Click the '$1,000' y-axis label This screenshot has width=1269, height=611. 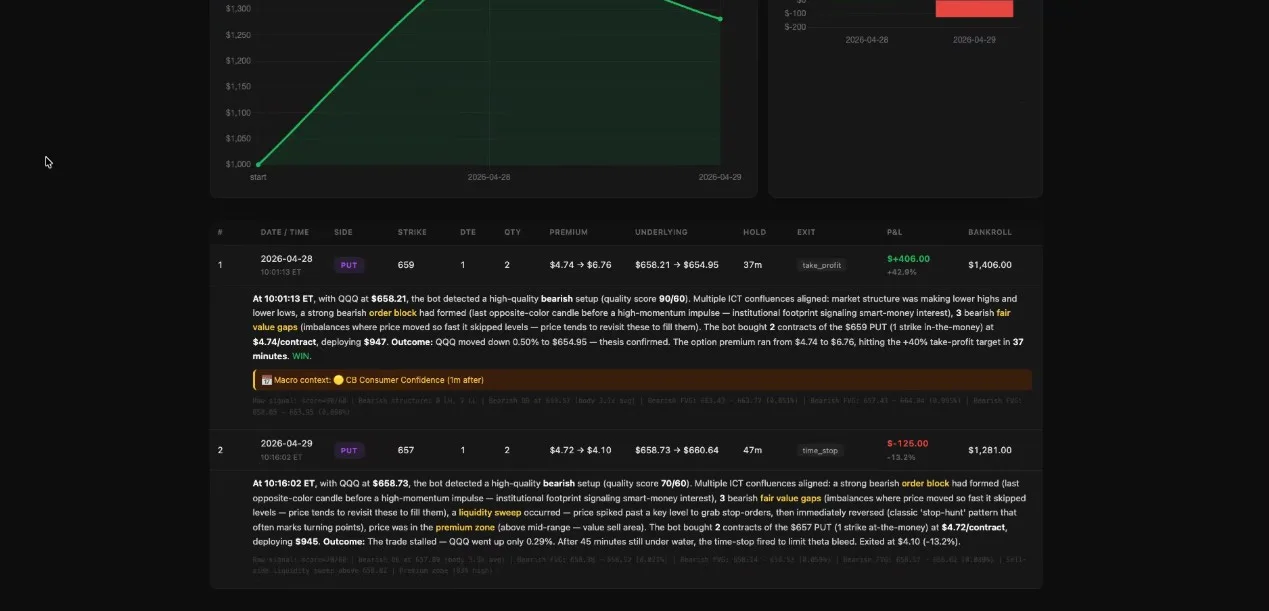click(x=238, y=164)
